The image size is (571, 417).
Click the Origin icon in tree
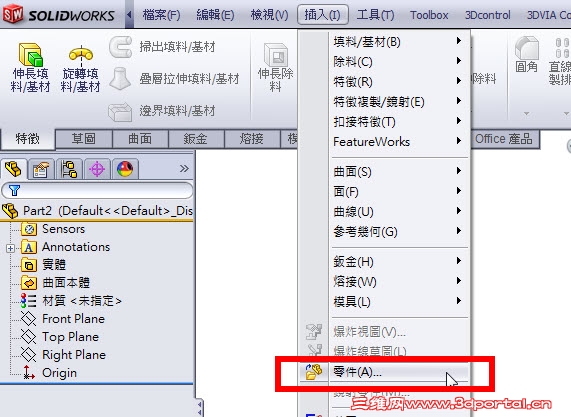[28, 373]
